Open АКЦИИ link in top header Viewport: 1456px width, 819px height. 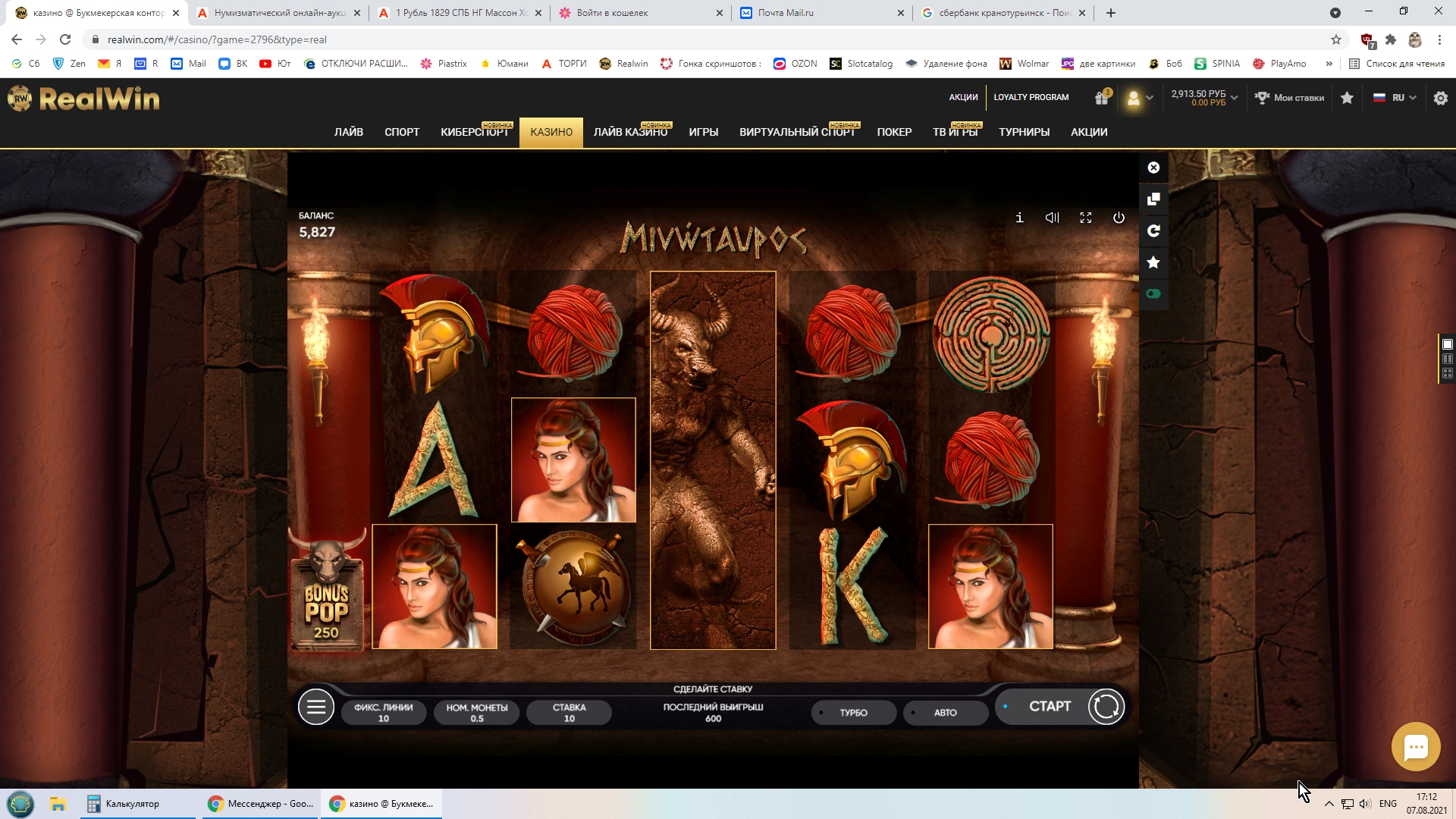[963, 97]
